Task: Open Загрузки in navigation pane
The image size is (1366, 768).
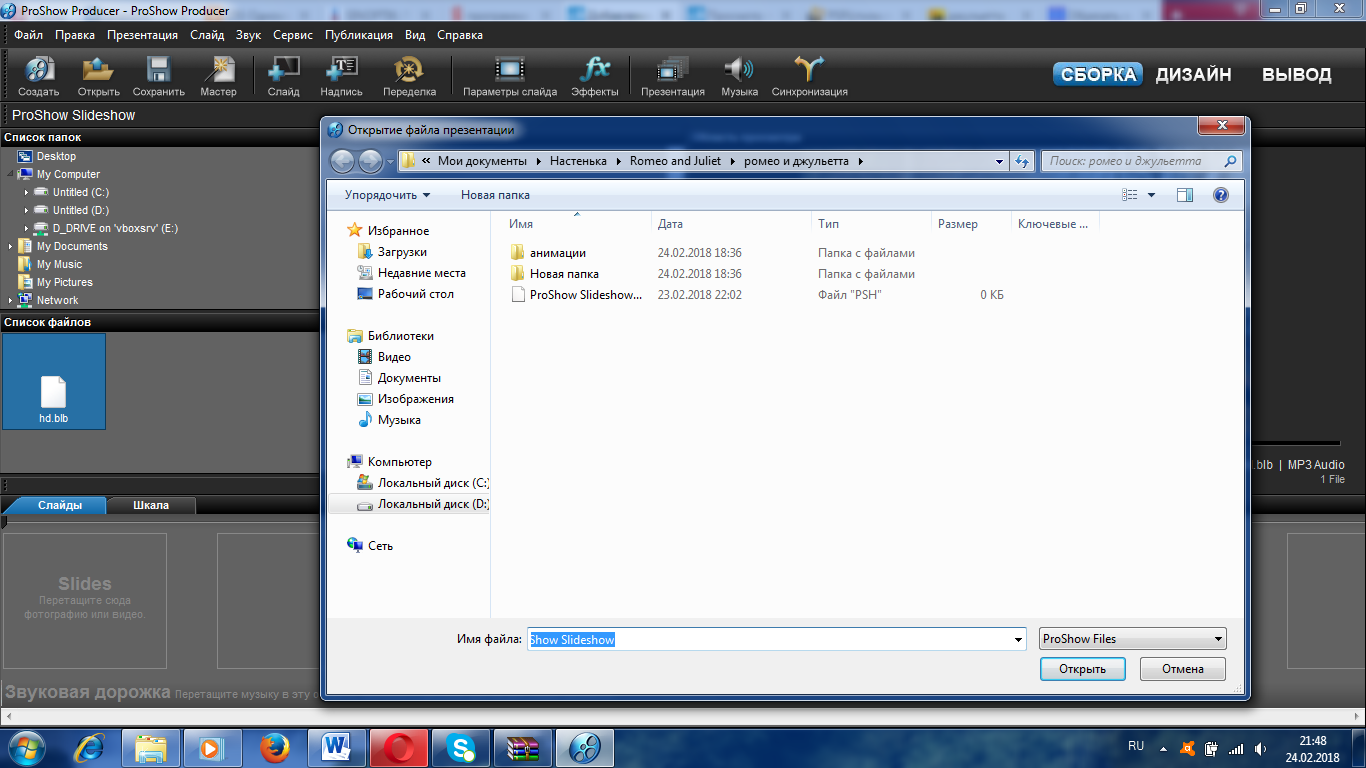Action: (x=391, y=252)
